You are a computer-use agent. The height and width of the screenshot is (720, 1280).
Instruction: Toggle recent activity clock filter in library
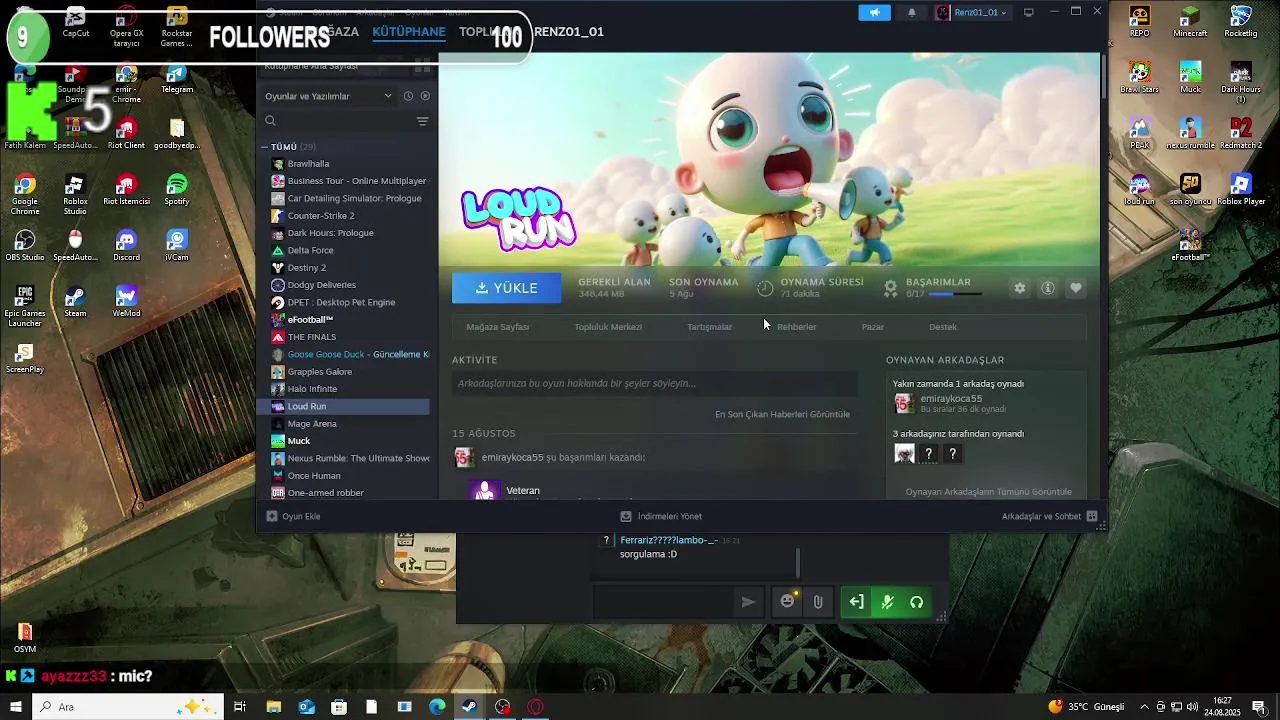click(408, 96)
